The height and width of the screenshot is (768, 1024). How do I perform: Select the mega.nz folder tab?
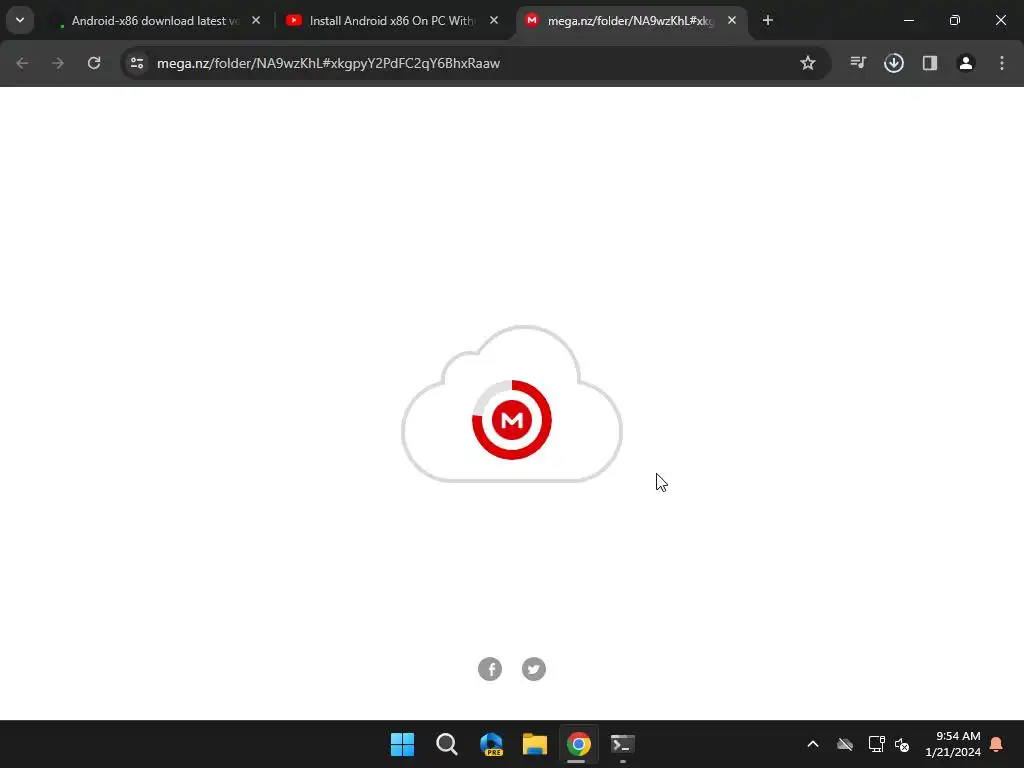tap(630, 21)
